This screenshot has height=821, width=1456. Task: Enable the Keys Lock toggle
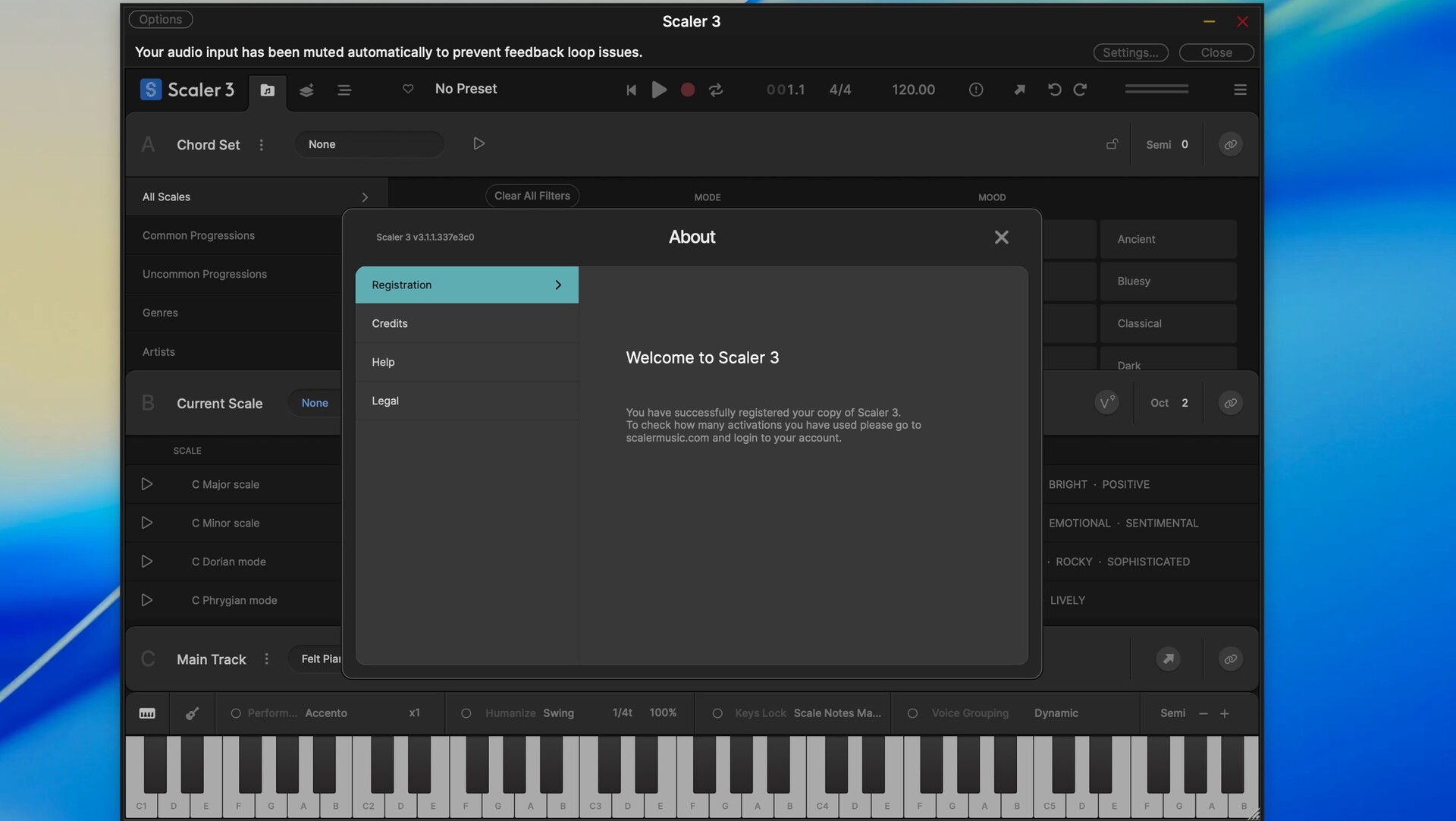click(717, 713)
